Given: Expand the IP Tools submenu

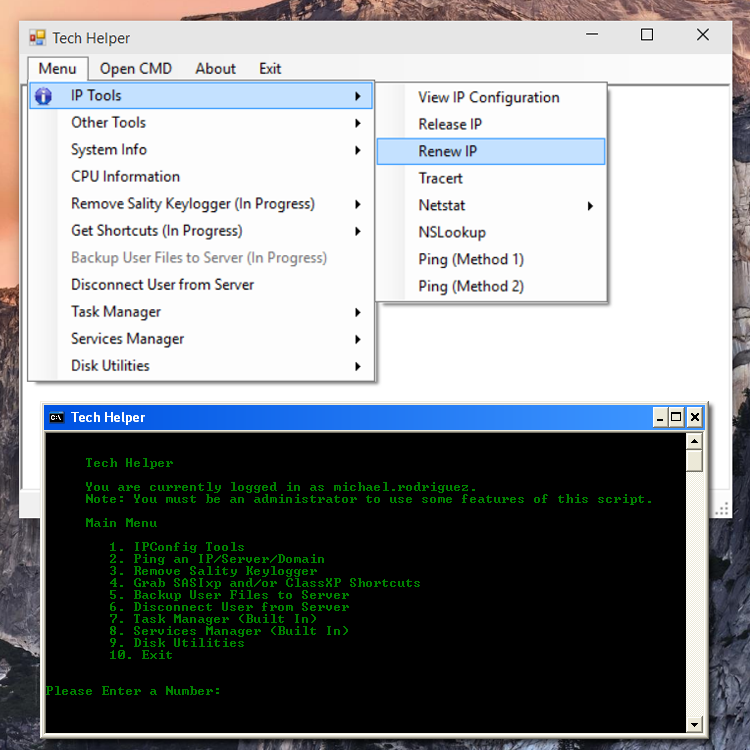Looking at the screenshot, I should pyautogui.click(x=201, y=96).
